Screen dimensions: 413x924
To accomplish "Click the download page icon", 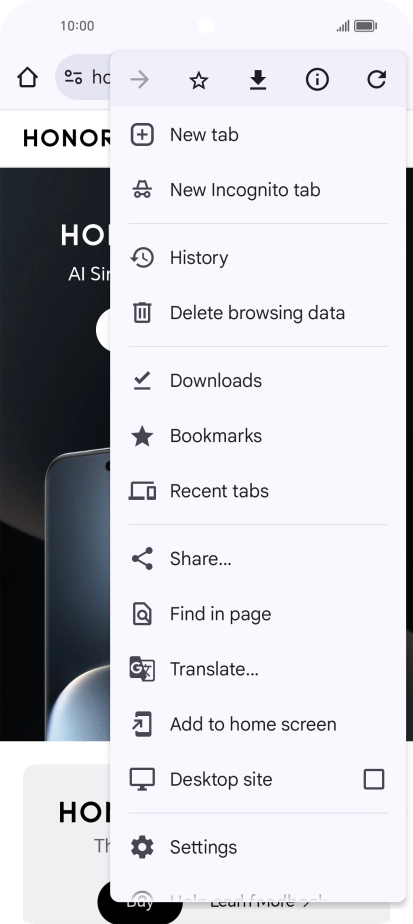I will pos(257,80).
